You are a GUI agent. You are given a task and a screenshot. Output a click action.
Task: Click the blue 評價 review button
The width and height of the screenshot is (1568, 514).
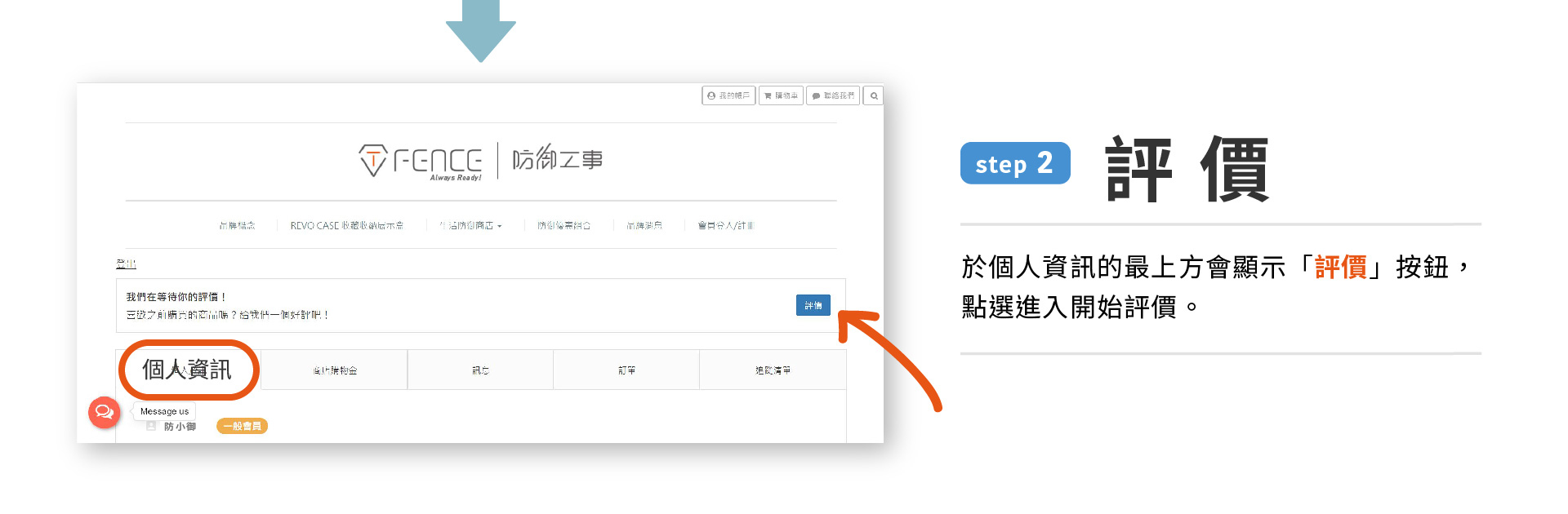click(x=813, y=305)
